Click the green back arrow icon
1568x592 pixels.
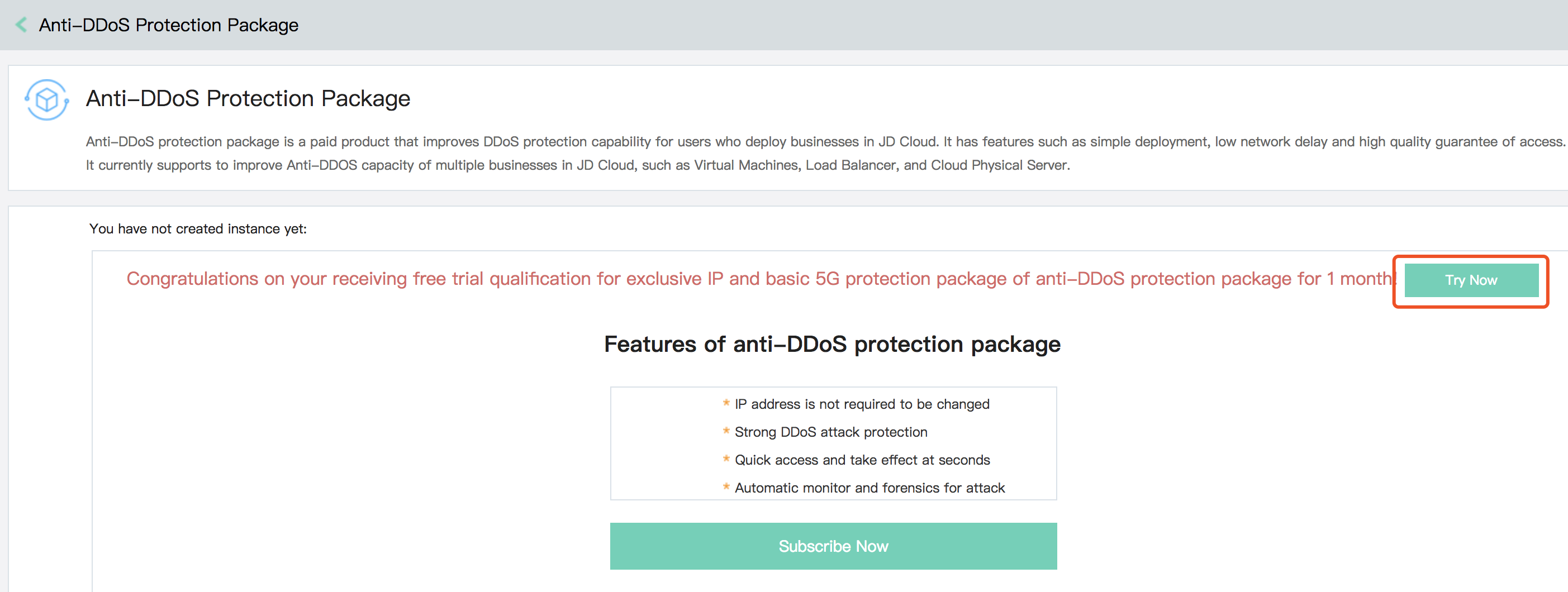point(21,25)
